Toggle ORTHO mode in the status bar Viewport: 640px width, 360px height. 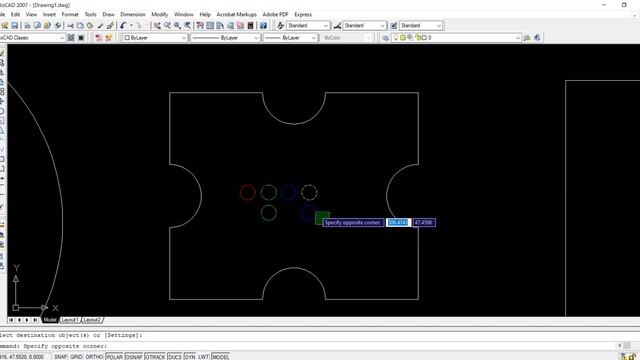tap(94, 357)
